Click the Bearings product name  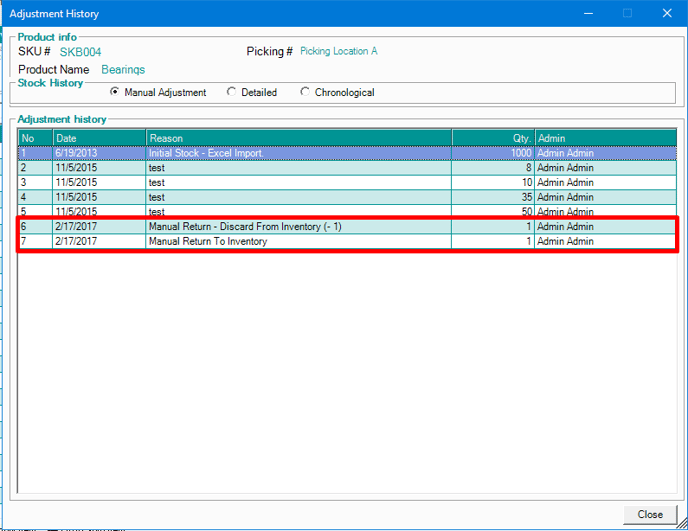pos(123,70)
